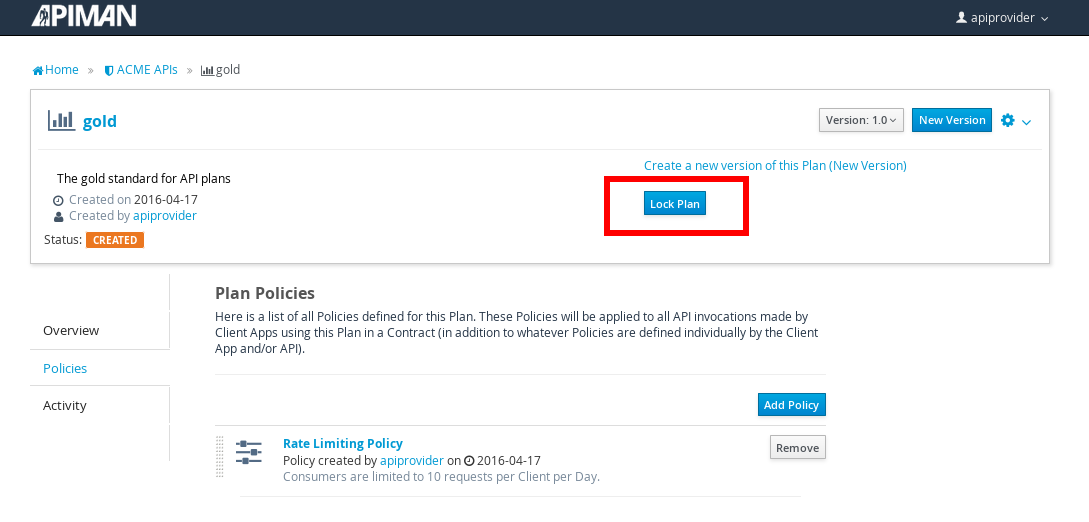Expand the chevron next to gear icon
Image resolution: width=1089 pixels, height=522 pixels.
1026,122
